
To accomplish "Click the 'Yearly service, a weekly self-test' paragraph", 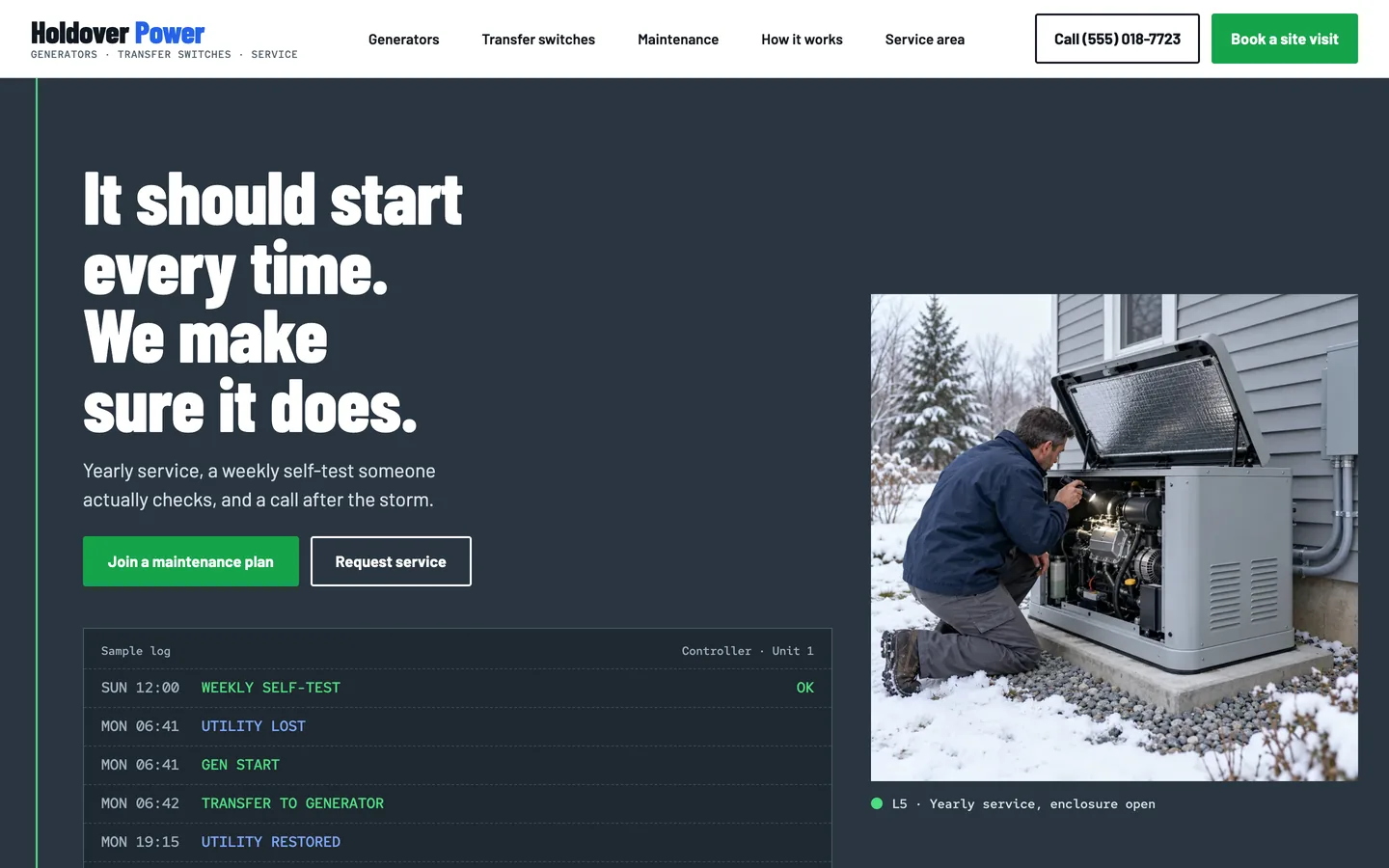I will 259,485.
